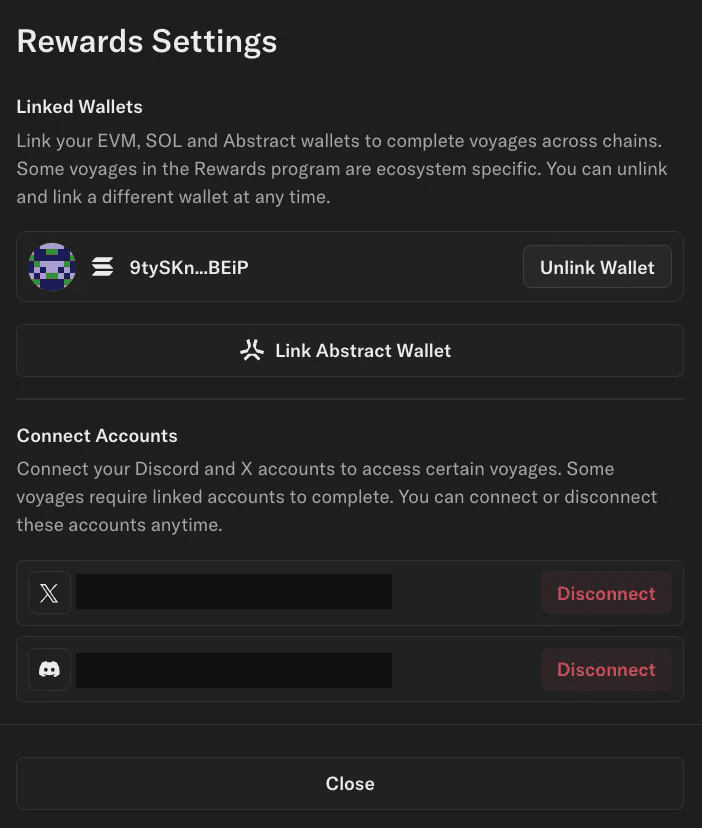The width and height of the screenshot is (702, 828).
Task: Click the Abstract logo icon
Action: point(251,351)
